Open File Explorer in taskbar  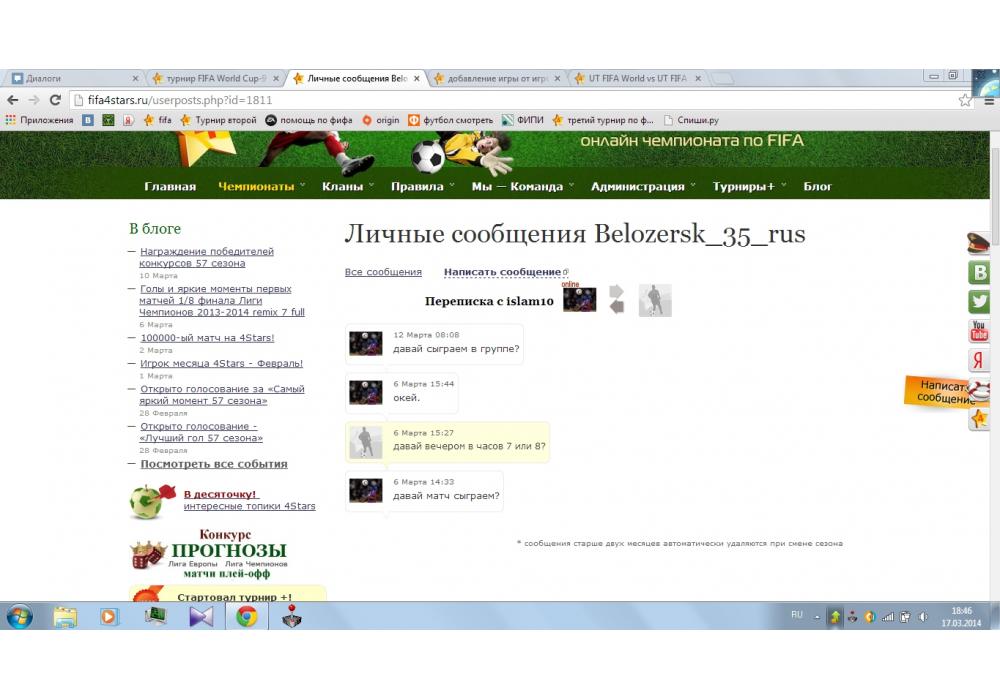[x=65, y=616]
